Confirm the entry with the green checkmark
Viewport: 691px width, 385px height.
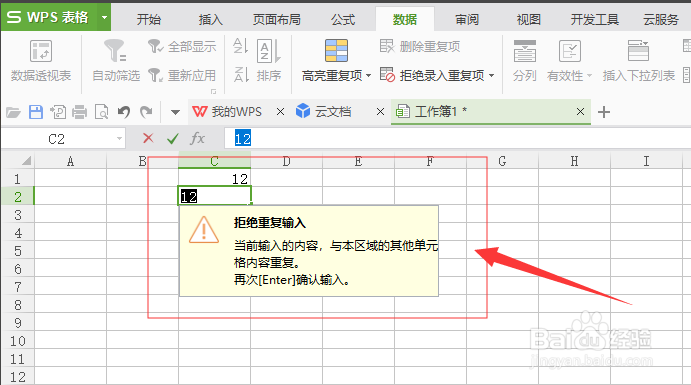point(173,139)
